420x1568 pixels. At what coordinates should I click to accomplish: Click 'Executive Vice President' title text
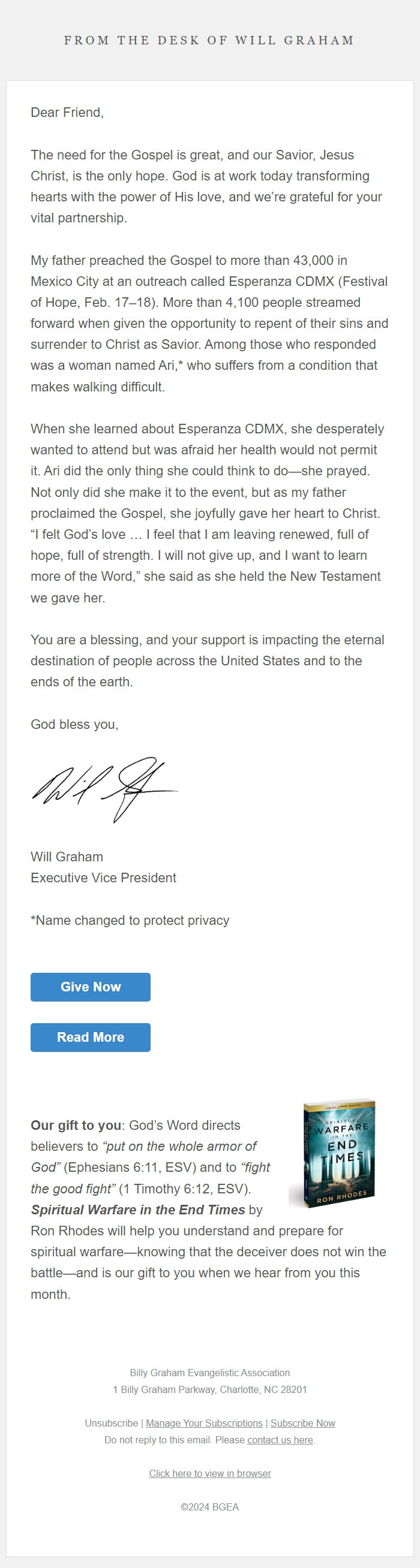103,878
